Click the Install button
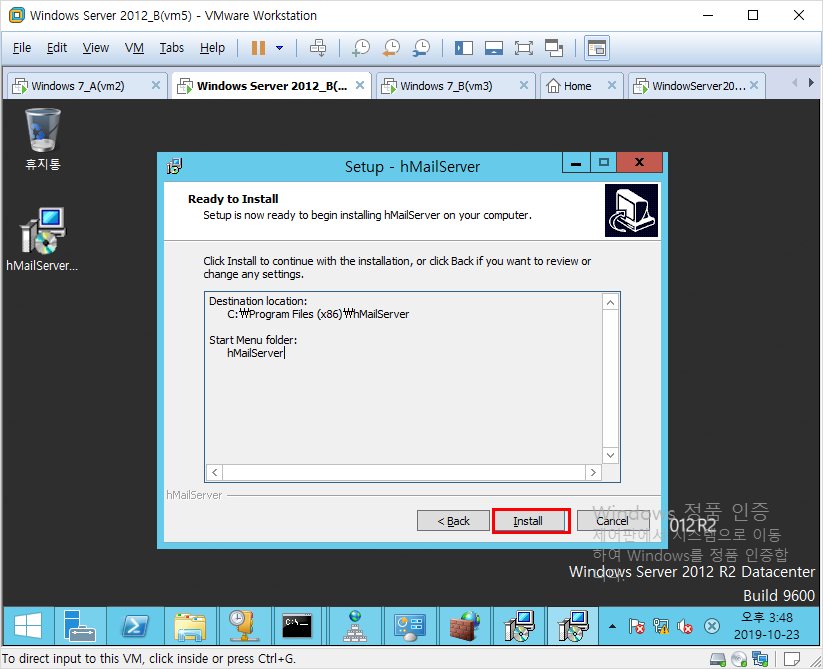Image resolution: width=823 pixels, height=669 pixels. tap(528, 521)
